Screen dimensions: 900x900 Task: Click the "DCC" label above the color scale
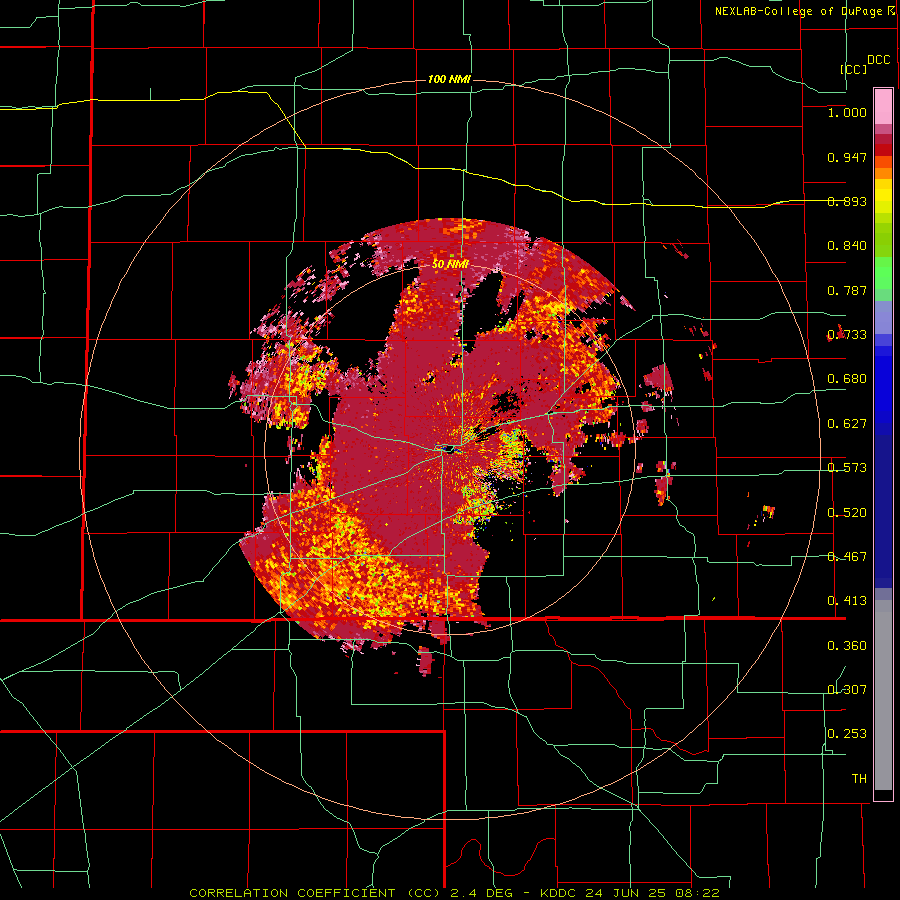tap(879, 60)
